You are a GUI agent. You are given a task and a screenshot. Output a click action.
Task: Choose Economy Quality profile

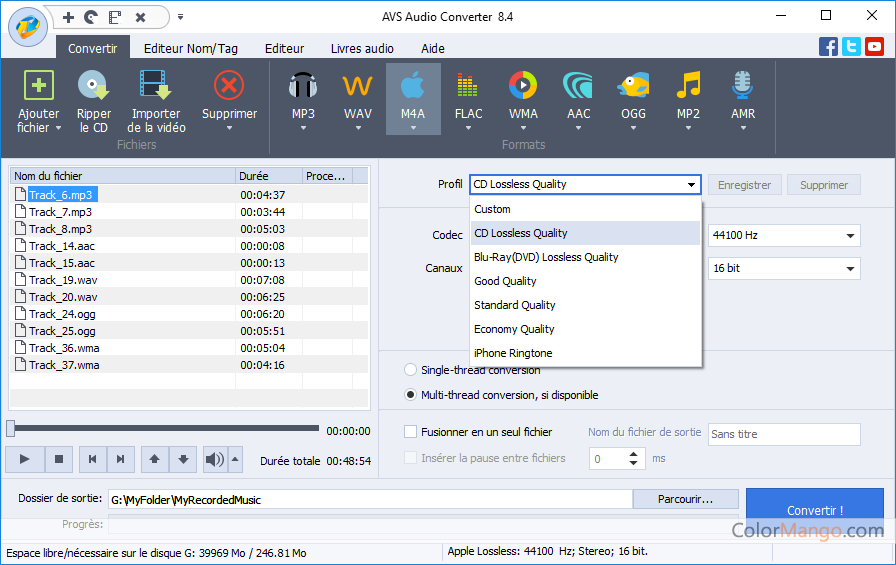585,329
